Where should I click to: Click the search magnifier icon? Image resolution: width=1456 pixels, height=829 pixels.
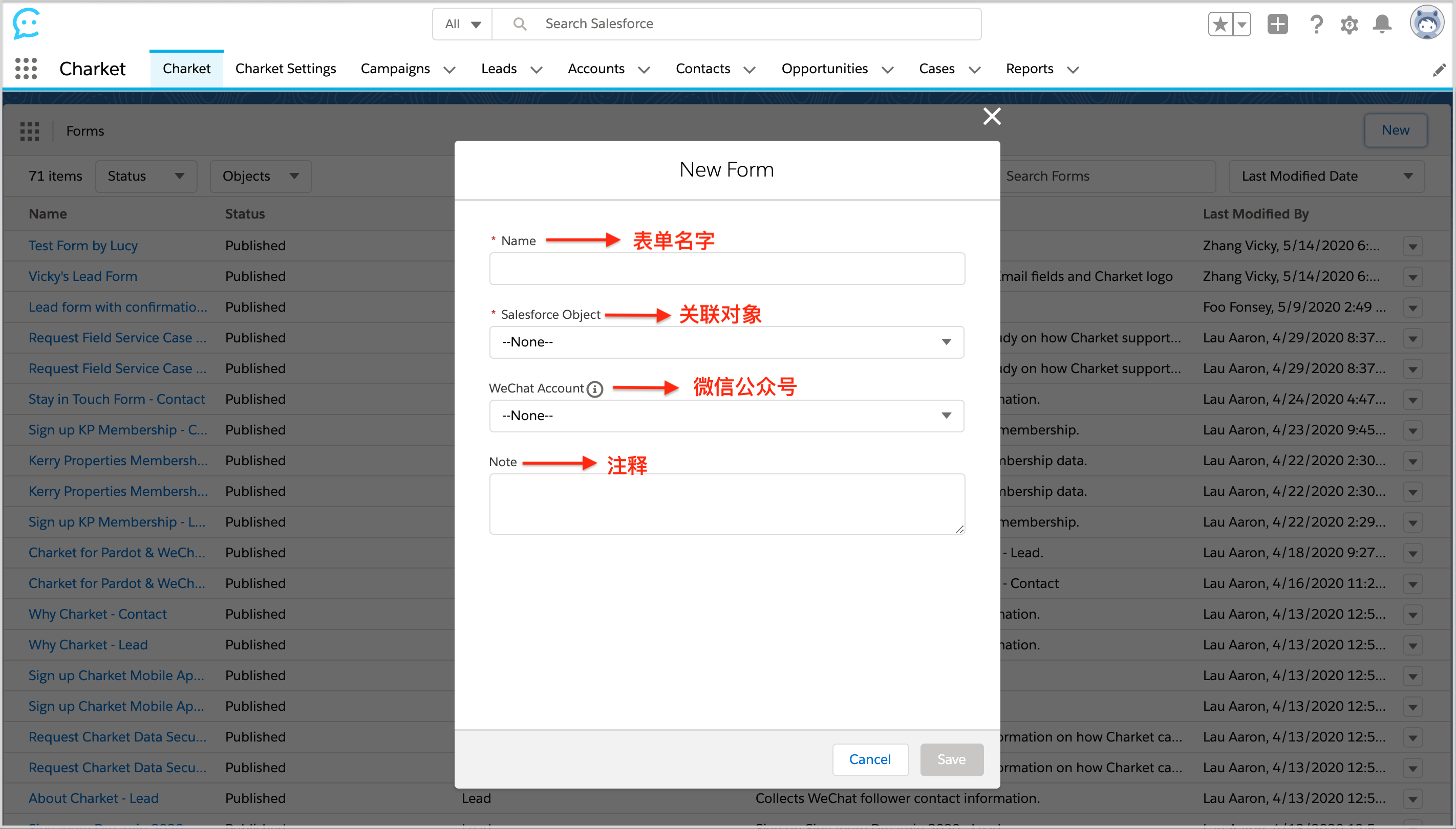(x=519, y=24)
